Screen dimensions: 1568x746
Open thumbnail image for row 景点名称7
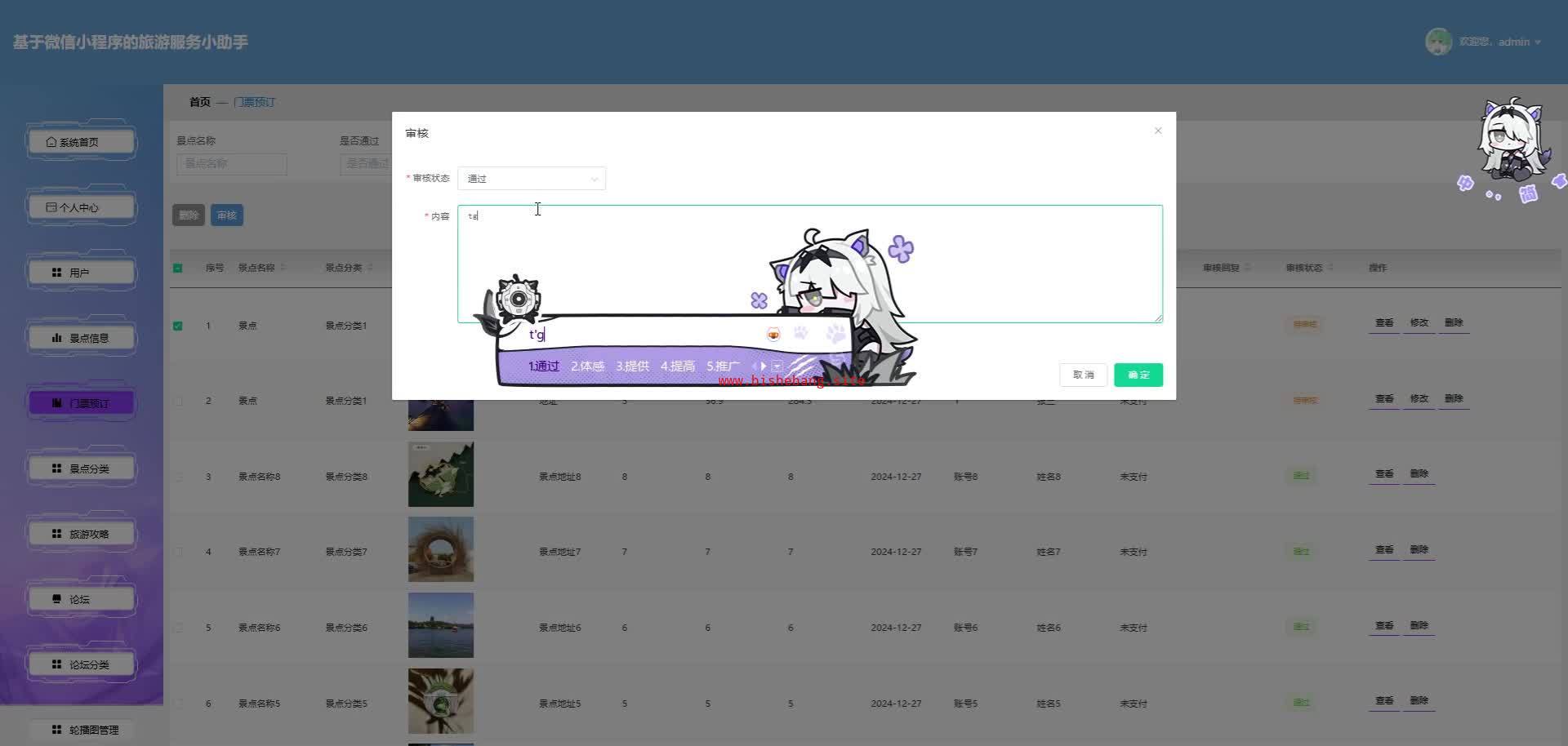pos(441,549)
